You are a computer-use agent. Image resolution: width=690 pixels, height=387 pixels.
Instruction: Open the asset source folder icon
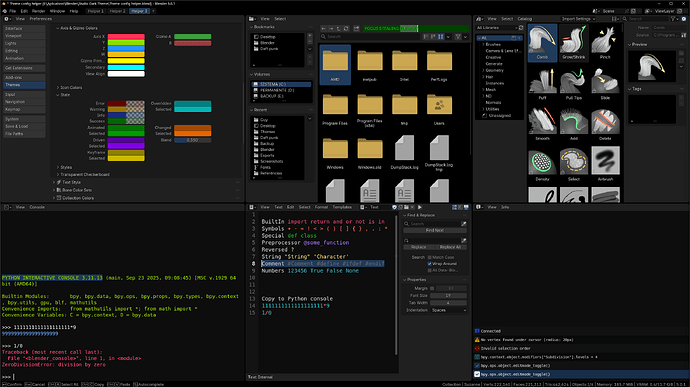(683, 35)
